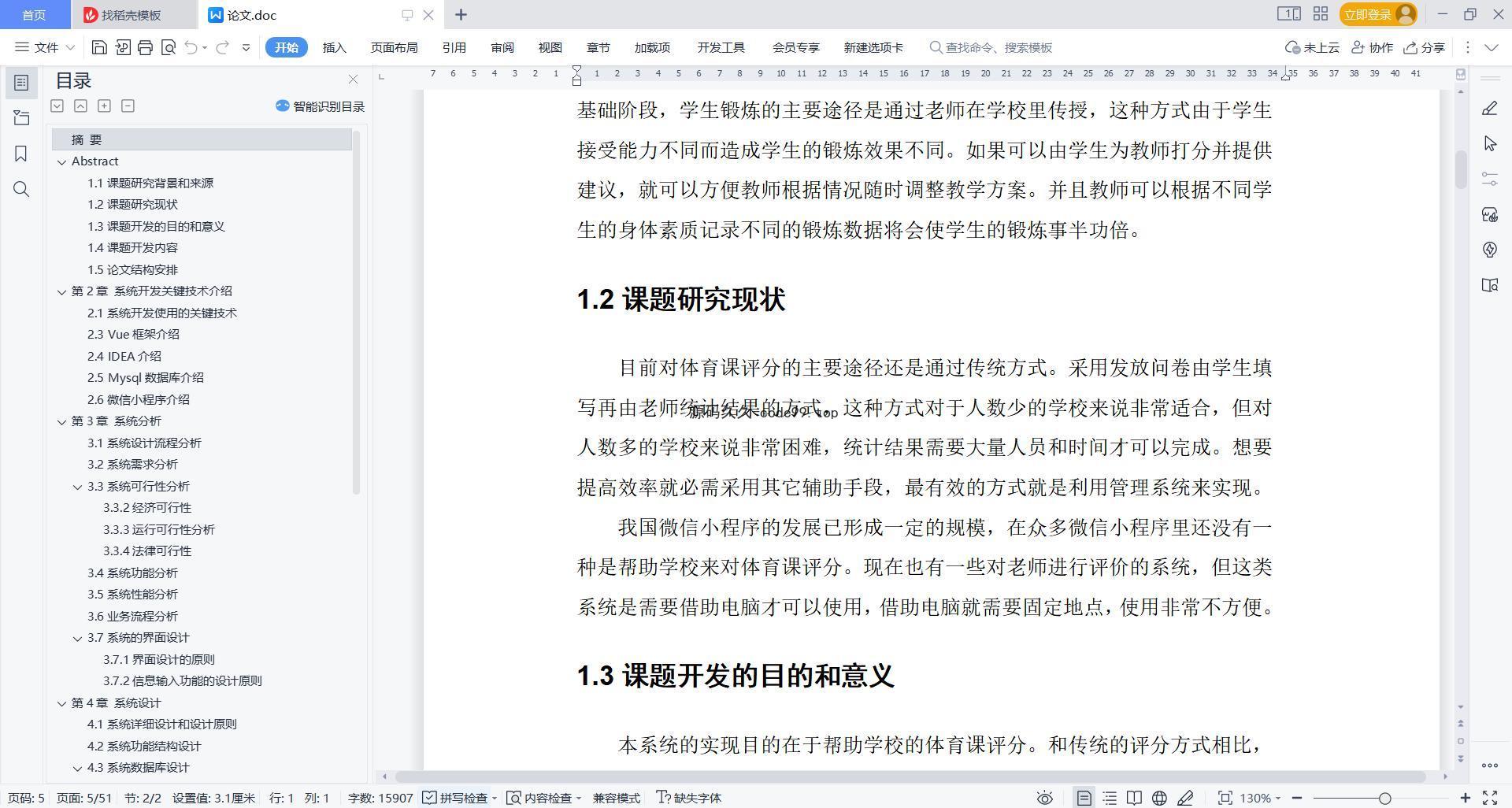Click 未上云 cloud status button

(1312, 47)
